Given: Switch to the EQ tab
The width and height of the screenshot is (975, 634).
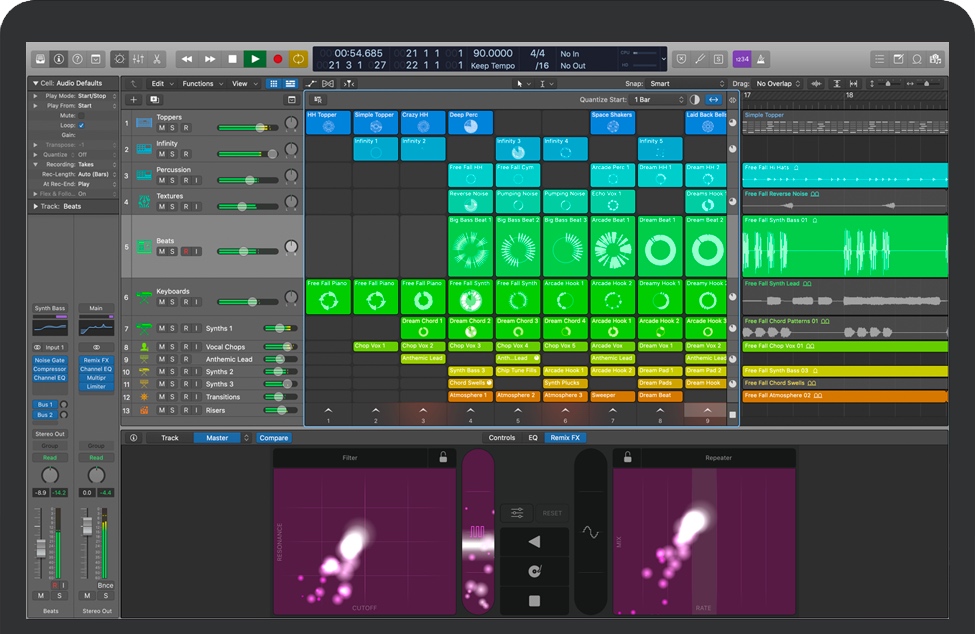Looking at the screenshot, I should [533, 438].
